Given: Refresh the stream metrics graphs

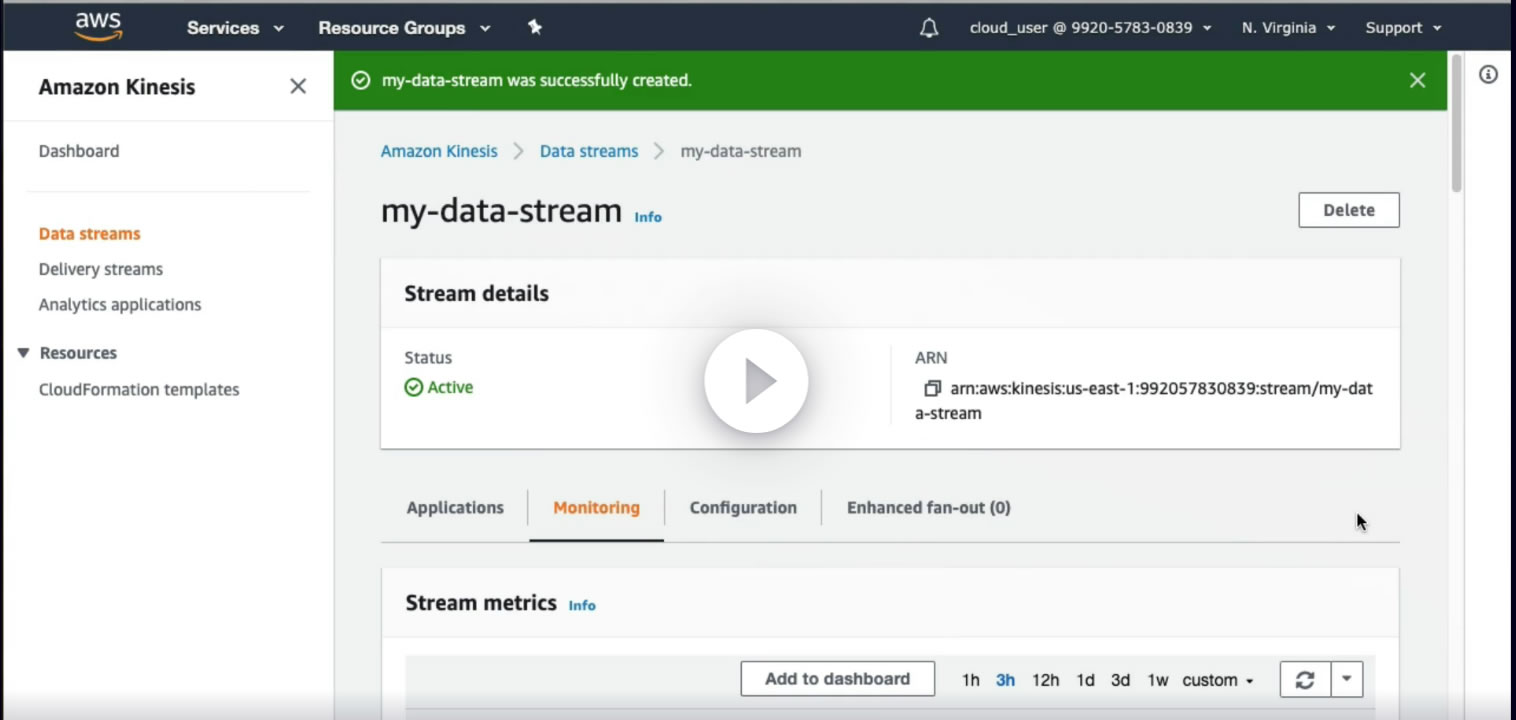Looking at the screenshot, I should (1304, 680).
